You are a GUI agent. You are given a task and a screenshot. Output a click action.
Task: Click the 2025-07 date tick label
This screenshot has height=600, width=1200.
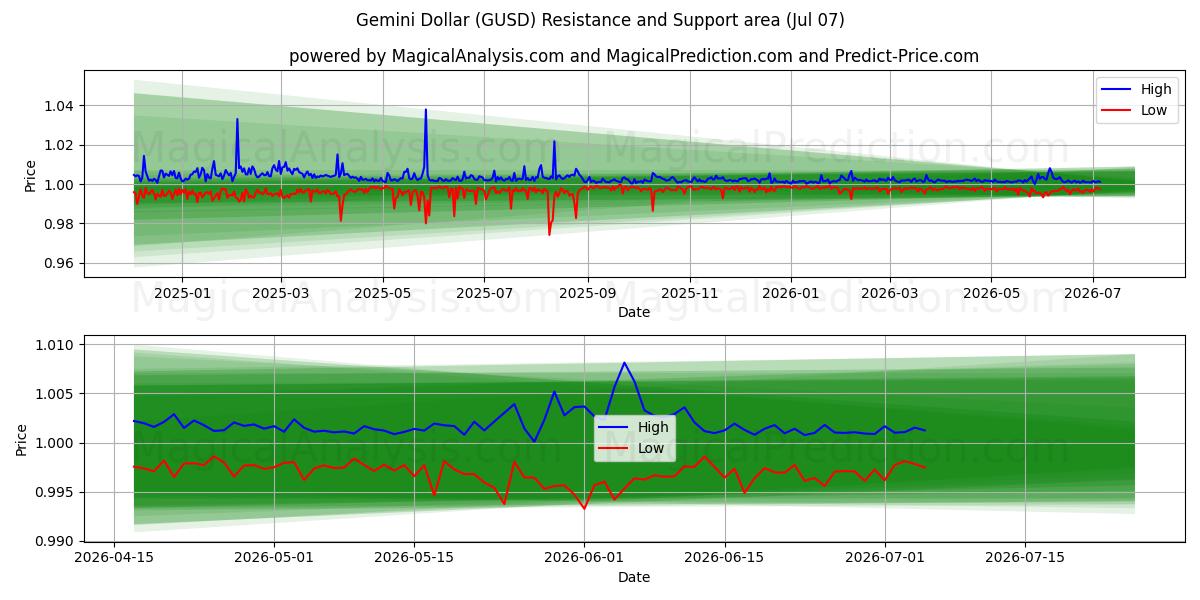(484, 294)
